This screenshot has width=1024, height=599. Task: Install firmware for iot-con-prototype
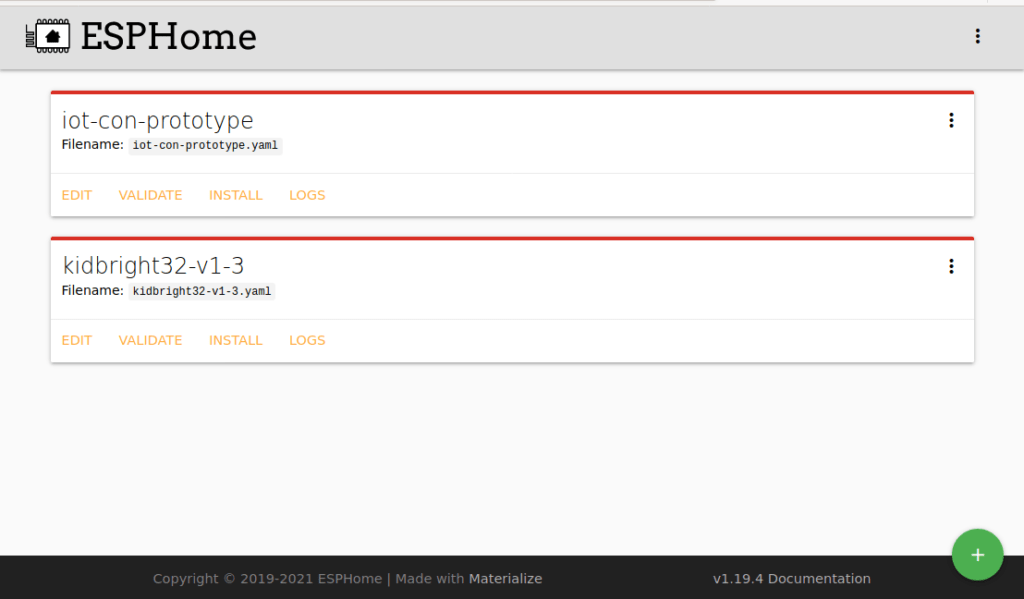coord(236,195)
